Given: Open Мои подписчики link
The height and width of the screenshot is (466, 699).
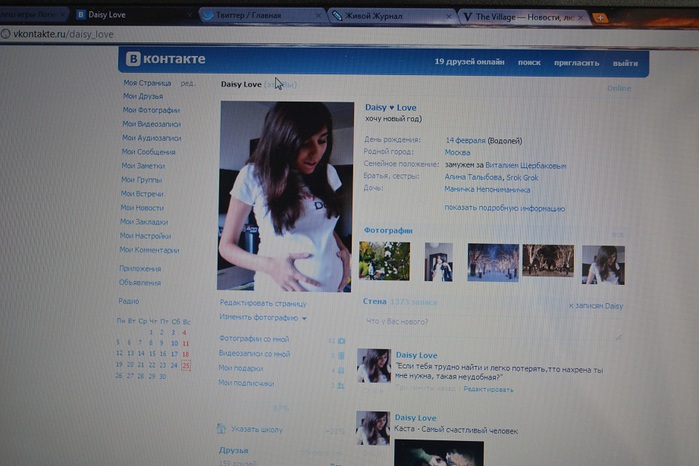Looking at the screenshot, I should coord(246,383).
